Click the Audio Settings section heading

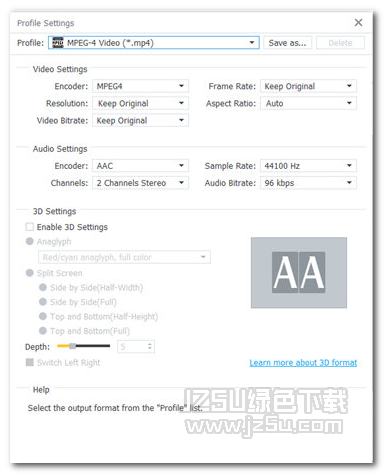tap(60, 149)
